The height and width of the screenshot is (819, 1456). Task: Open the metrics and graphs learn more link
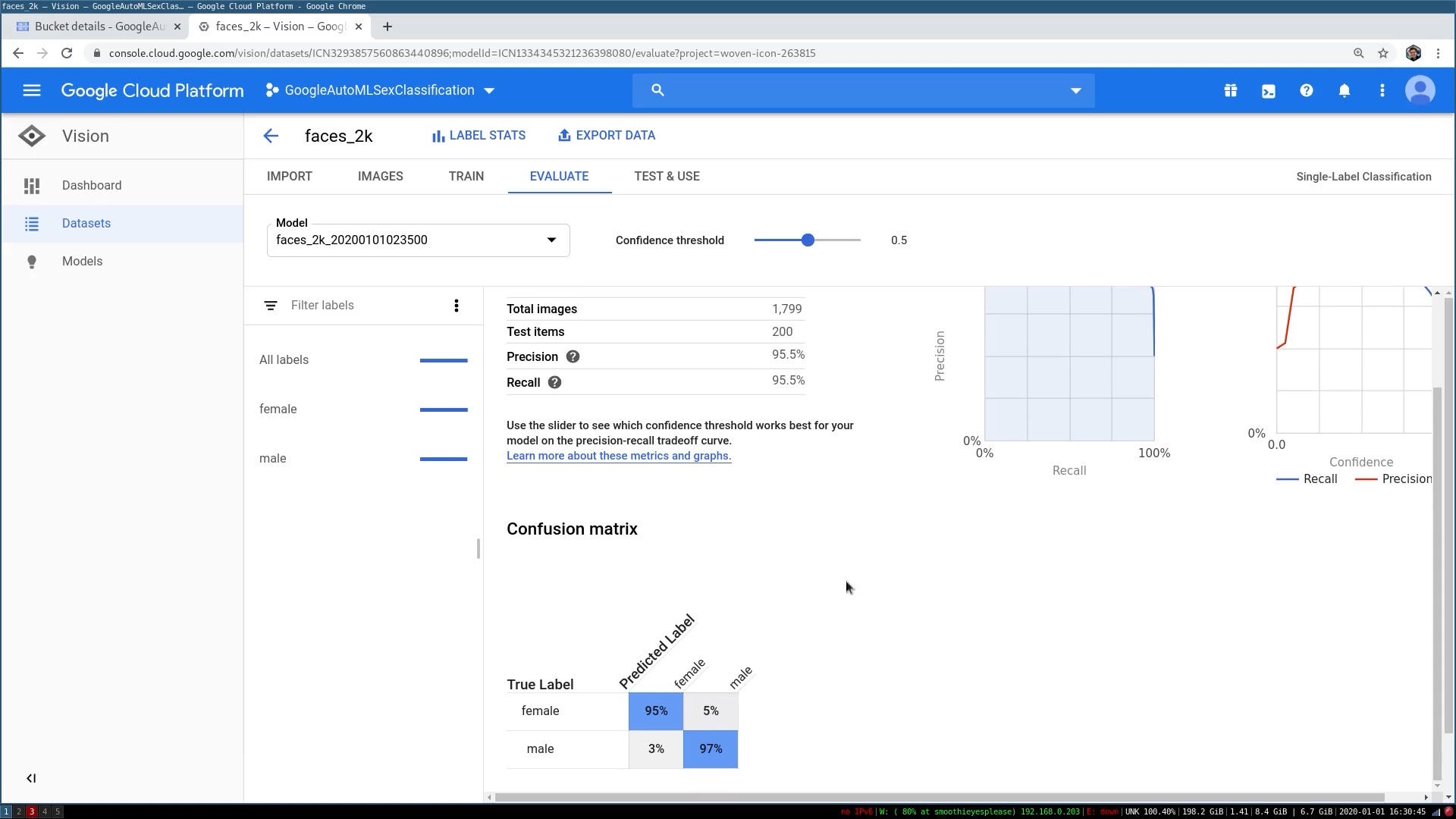[618, 456]
